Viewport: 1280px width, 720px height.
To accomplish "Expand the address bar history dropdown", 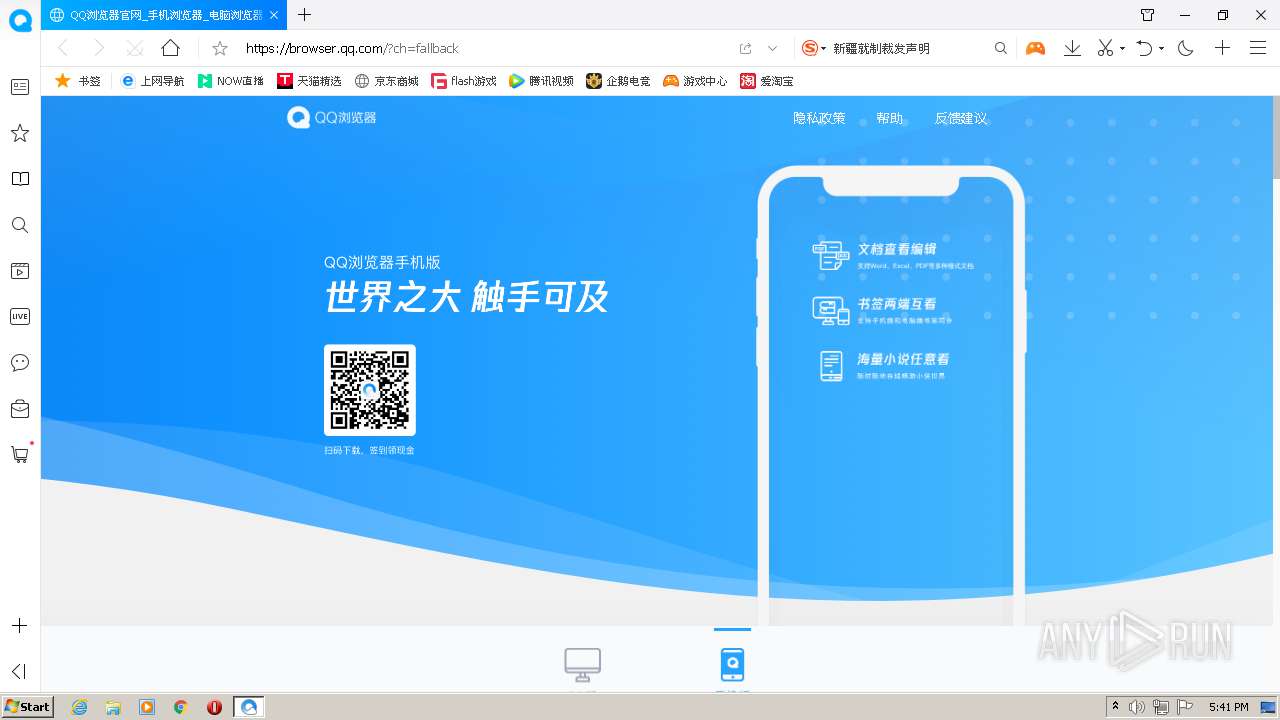I will point(772,48).
